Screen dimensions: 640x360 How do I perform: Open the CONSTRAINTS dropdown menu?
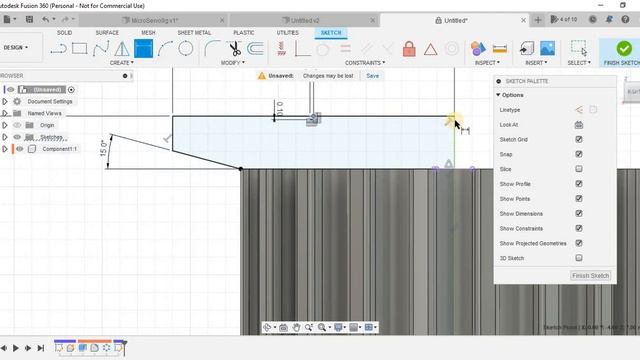point(365,63)
